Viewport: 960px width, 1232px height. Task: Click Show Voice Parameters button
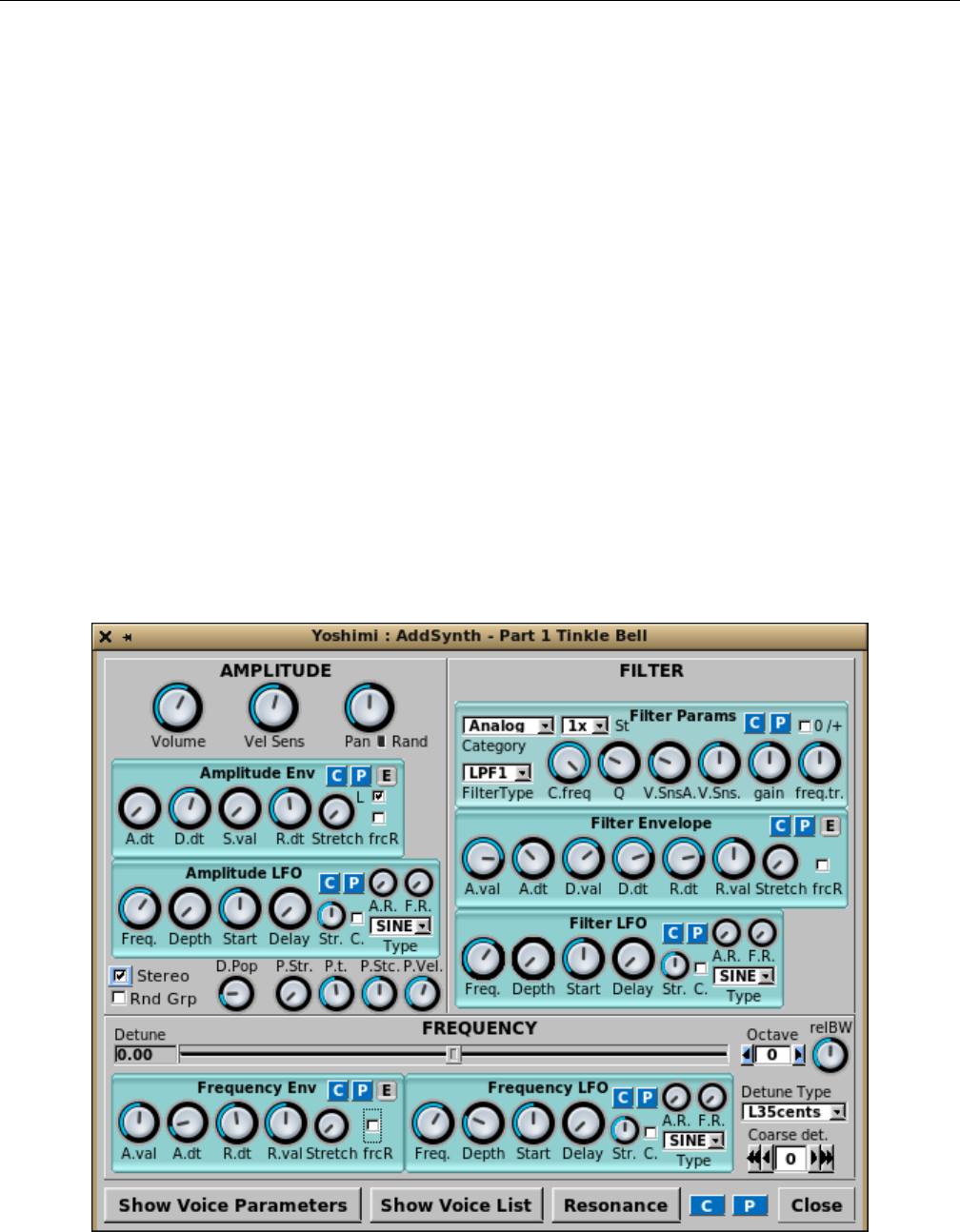[232, 1205]
